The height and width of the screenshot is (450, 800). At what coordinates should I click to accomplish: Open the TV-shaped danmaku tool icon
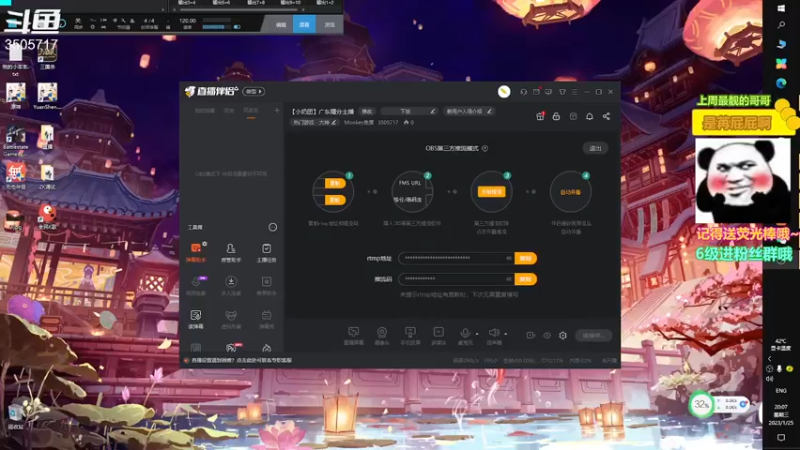coord(266,319)
